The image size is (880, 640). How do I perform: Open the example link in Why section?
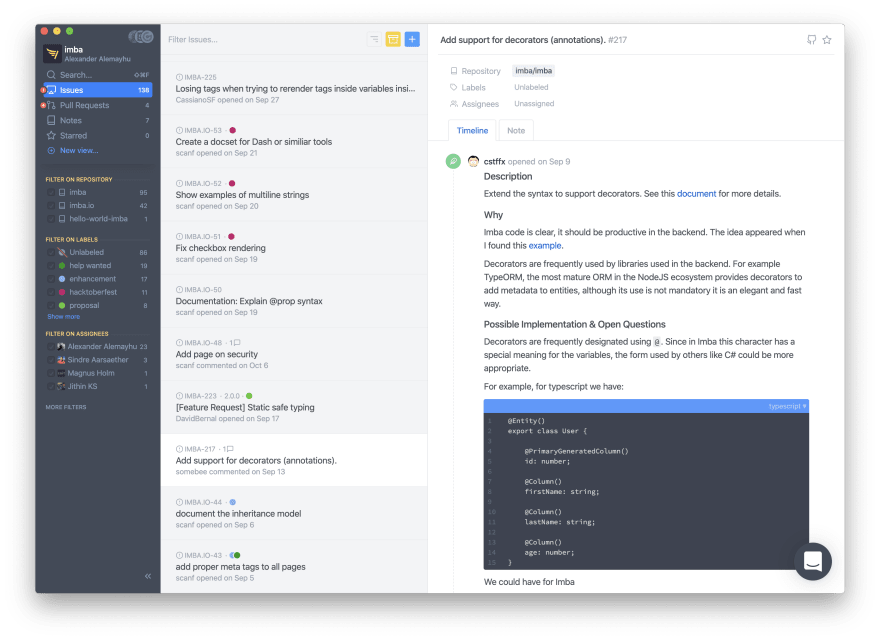point(544,245)
